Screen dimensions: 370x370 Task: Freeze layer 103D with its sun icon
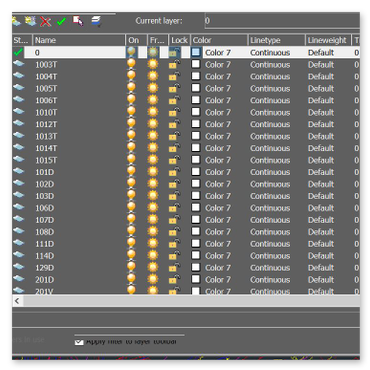pos(153,196)
